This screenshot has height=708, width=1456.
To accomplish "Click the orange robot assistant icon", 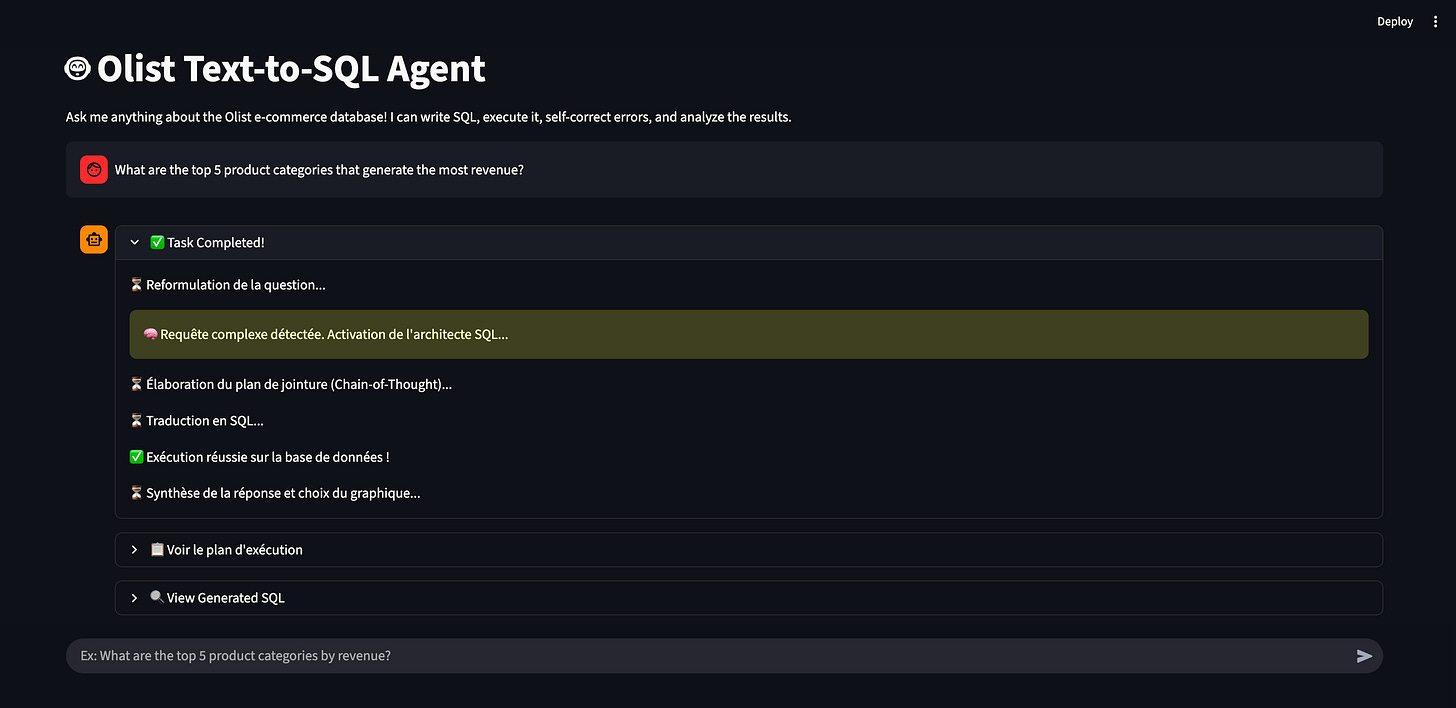I will tap(93, 239).
